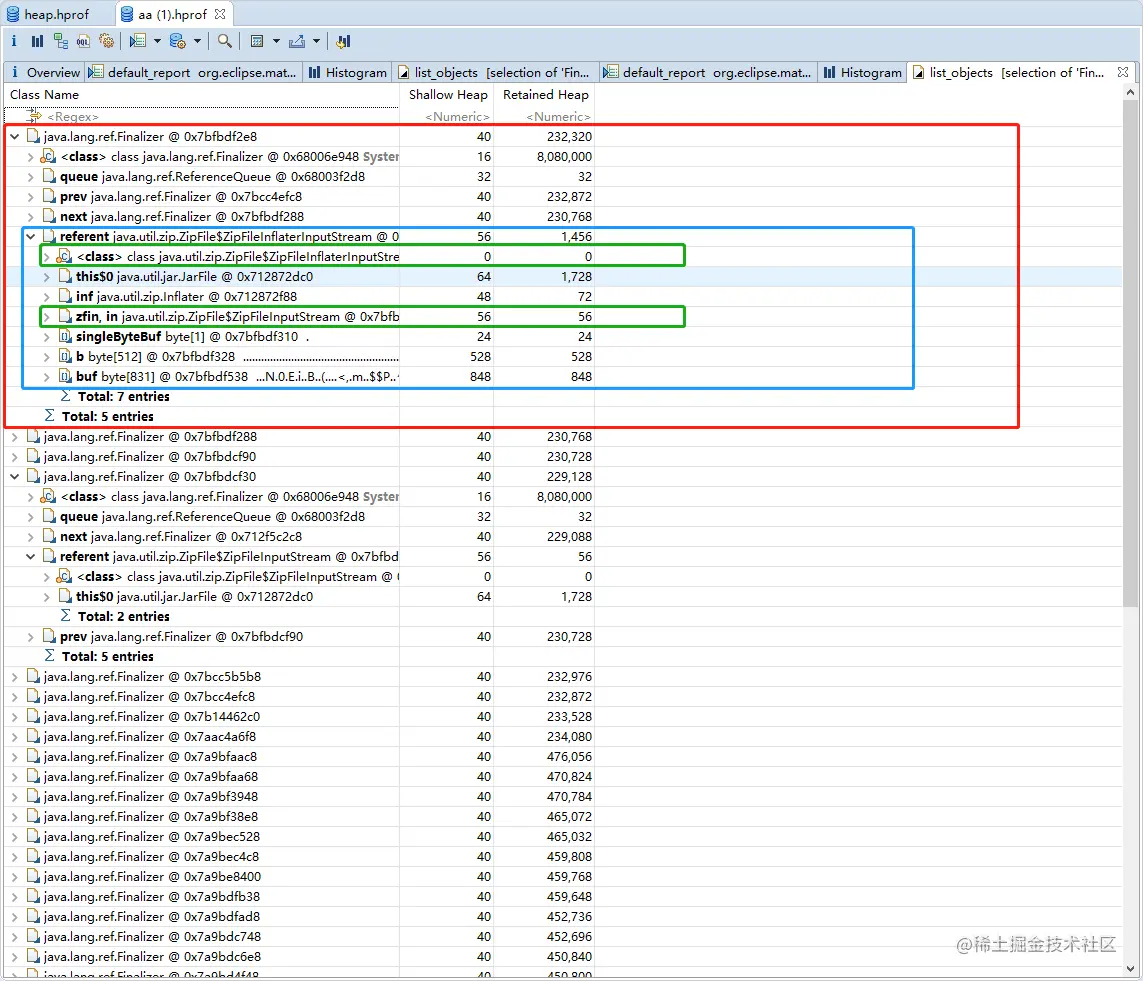Open the second default_report tab

709,72
